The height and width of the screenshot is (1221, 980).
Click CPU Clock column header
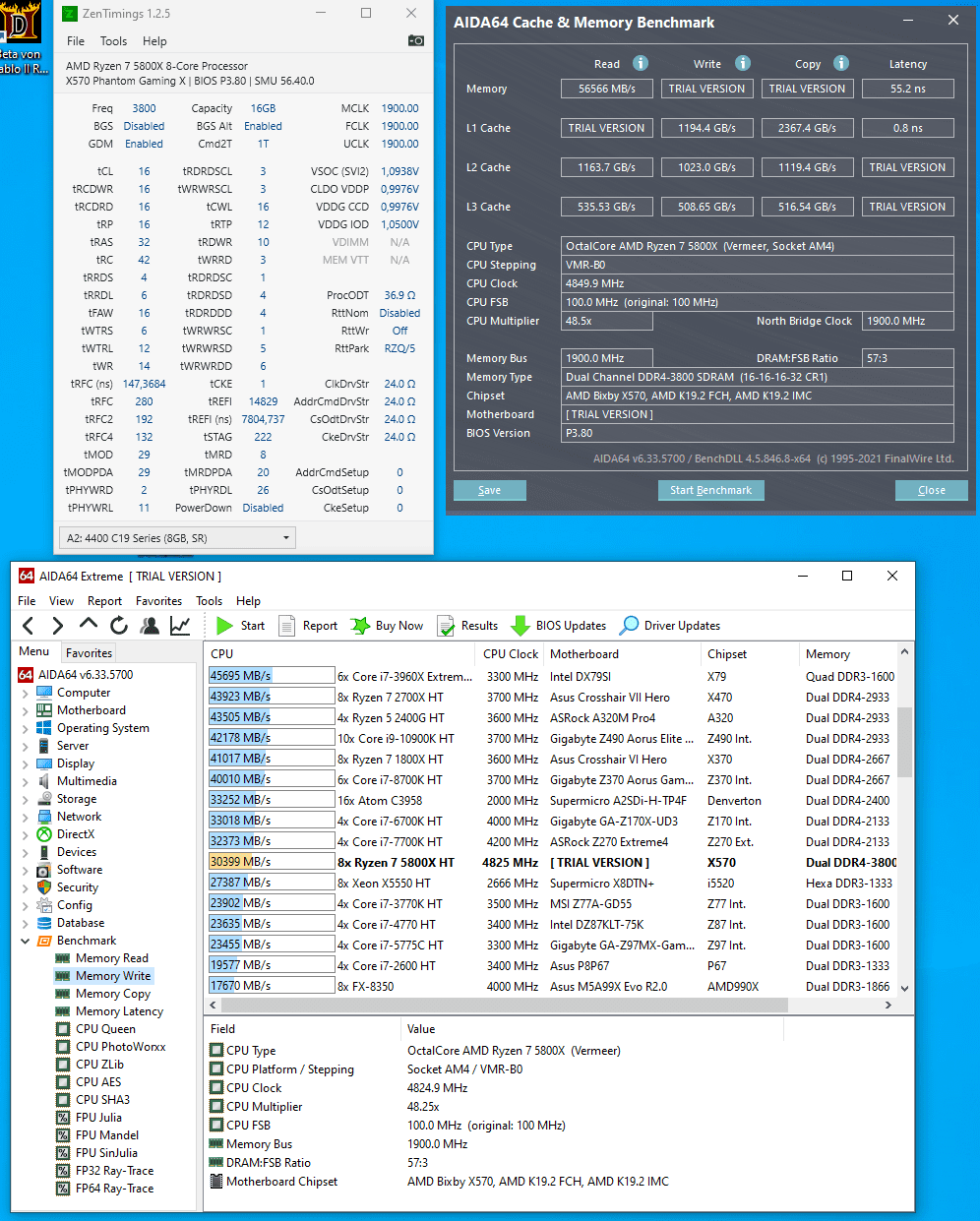[x=511, y=654]
